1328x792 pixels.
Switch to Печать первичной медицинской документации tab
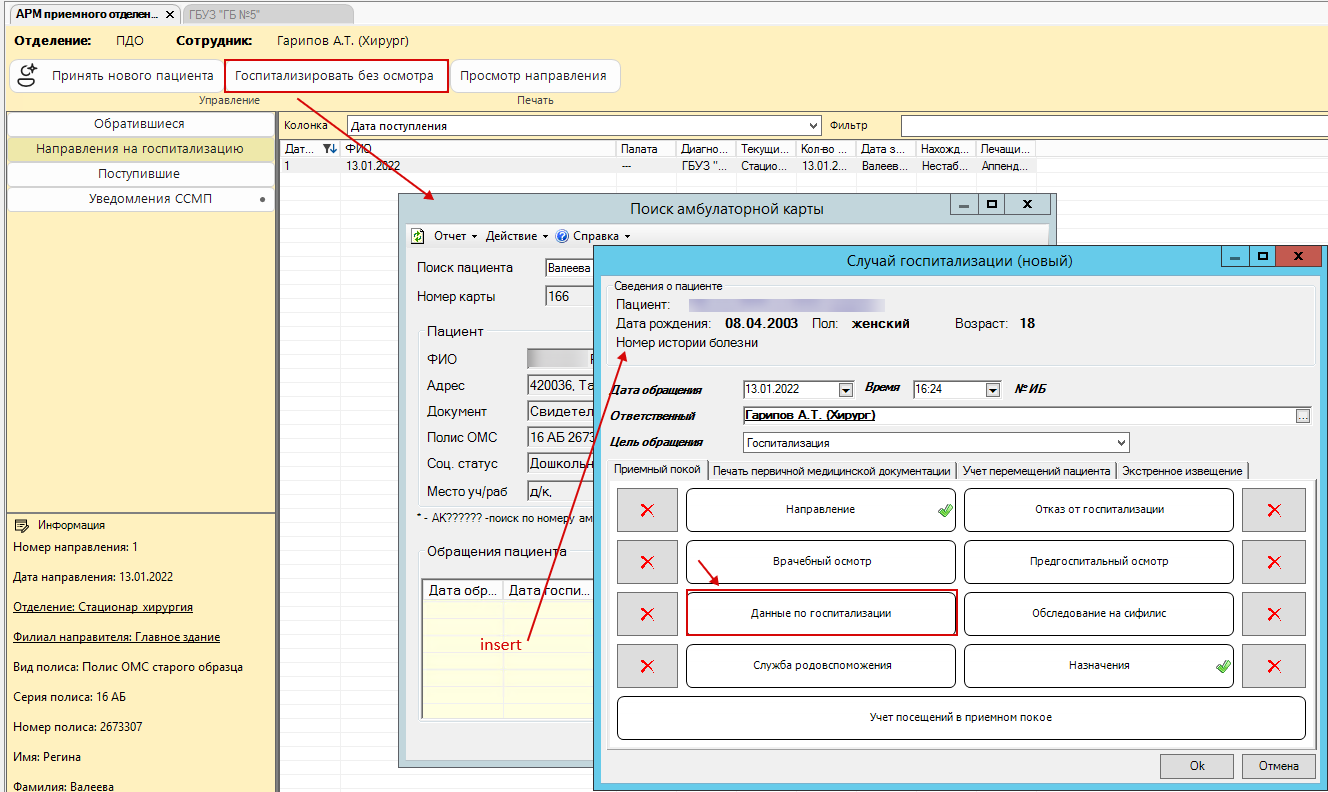click(832, 471)
